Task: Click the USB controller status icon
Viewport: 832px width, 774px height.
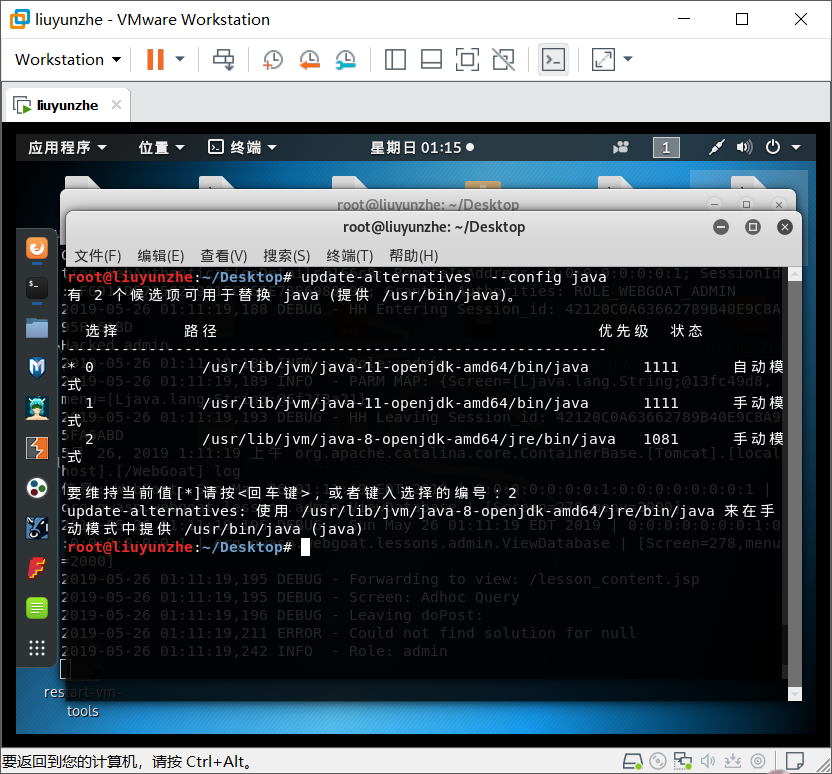Action: 733,762
